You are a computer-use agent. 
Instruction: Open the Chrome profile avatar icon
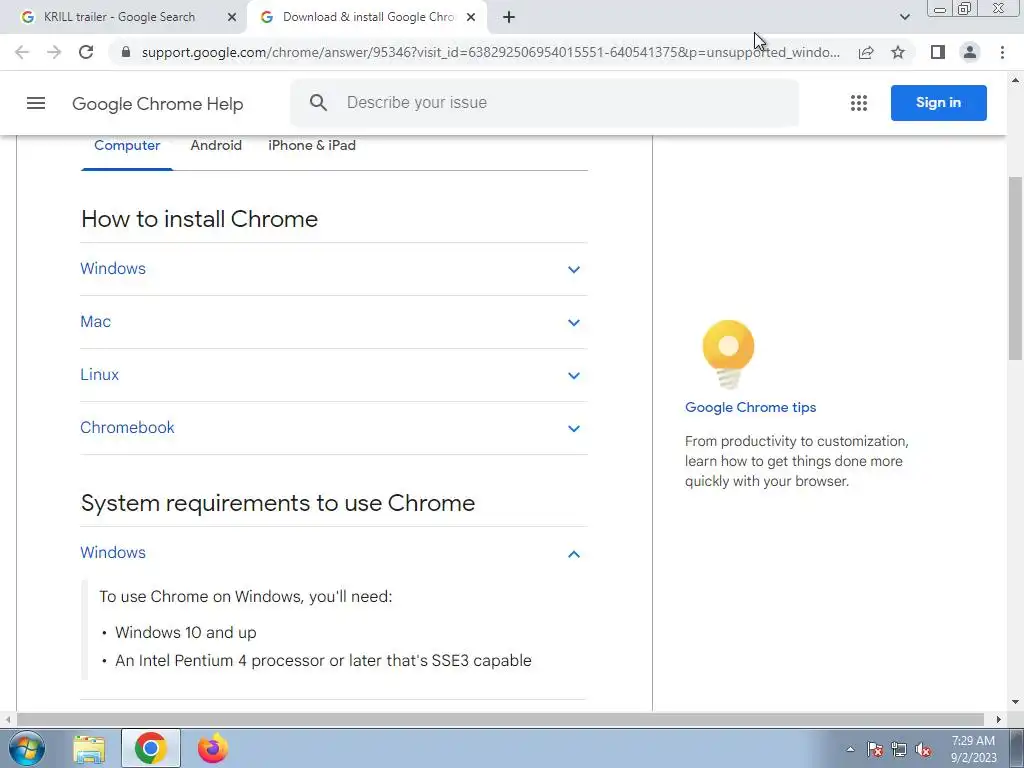pyautogui.click(x=970, y=52)
